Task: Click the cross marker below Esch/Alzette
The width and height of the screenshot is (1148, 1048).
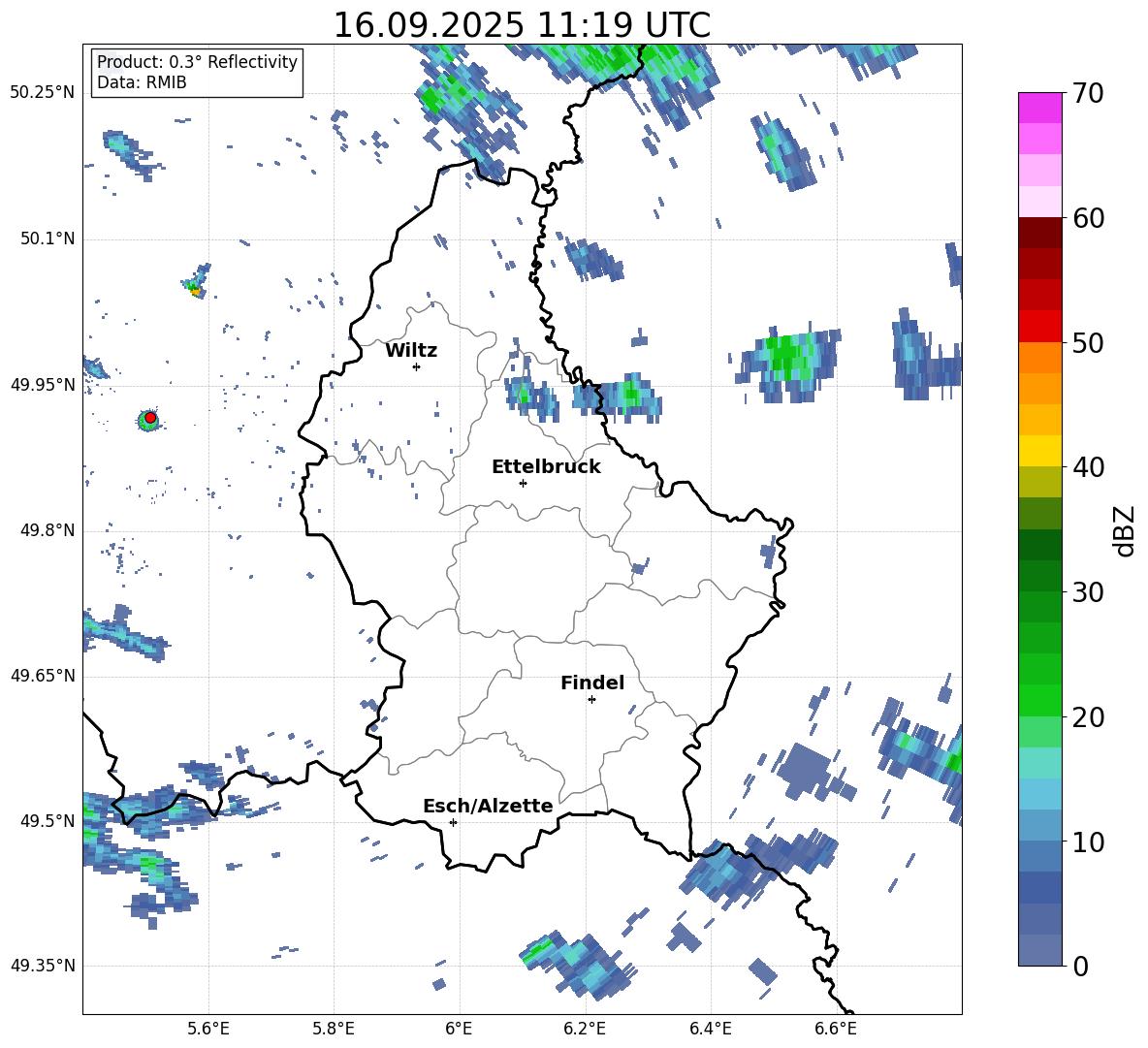Action: (453, 822)
